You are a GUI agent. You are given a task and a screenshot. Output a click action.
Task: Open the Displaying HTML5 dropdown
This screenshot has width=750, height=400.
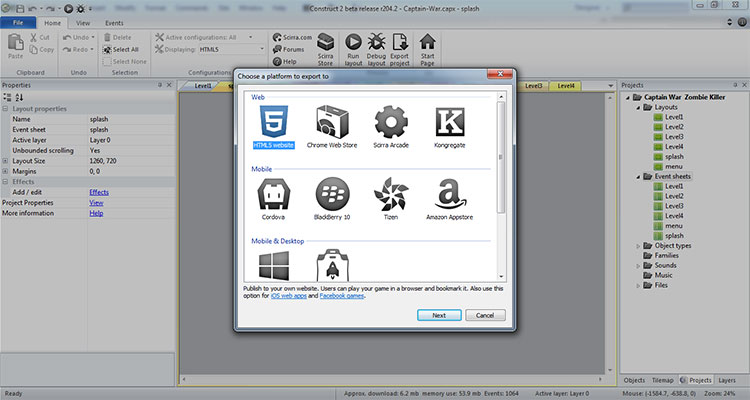point(231,48)
